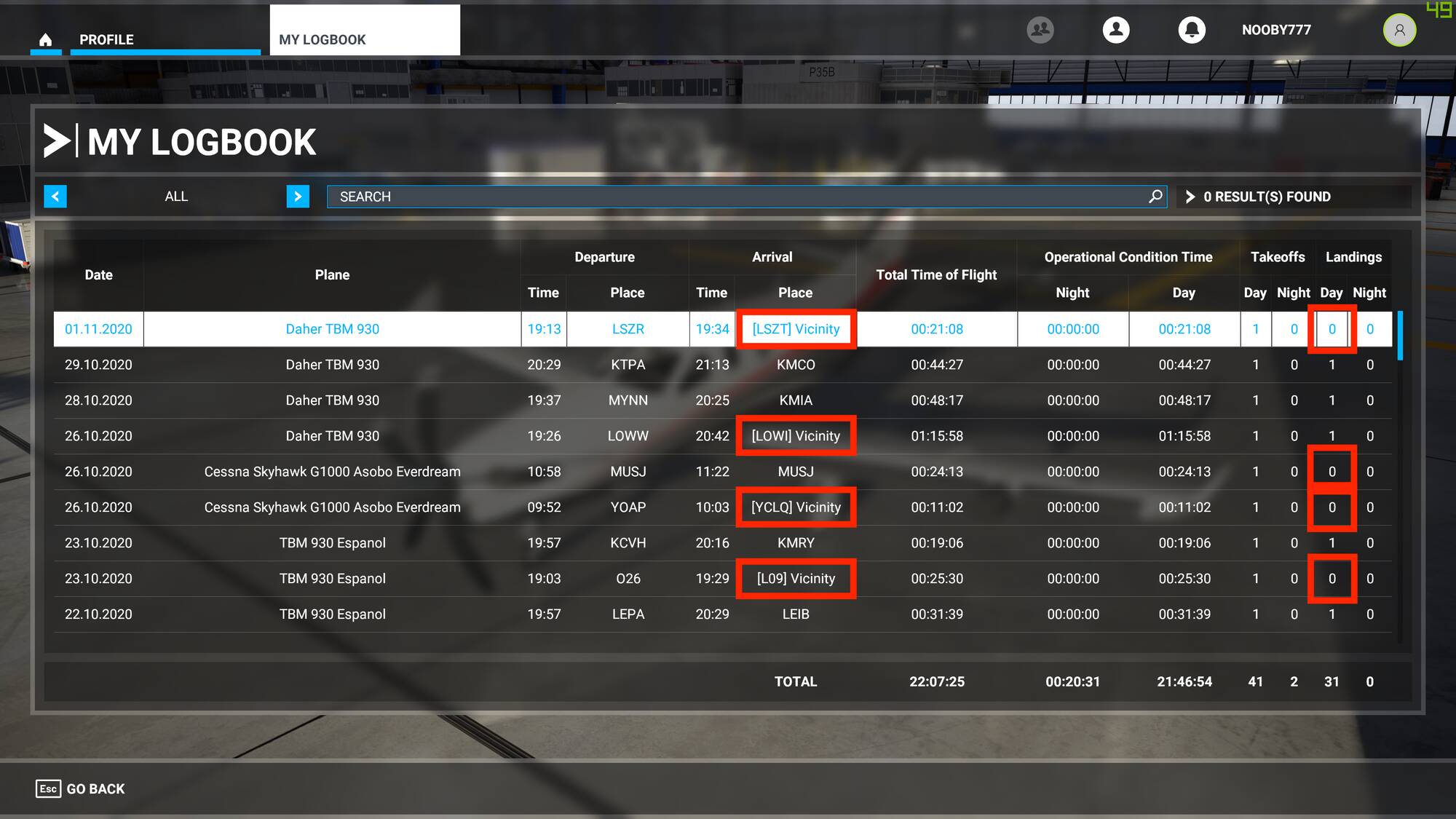Click the Esc key icon next to GO BACK
The image size is (1456, 819).
(46, 788)
